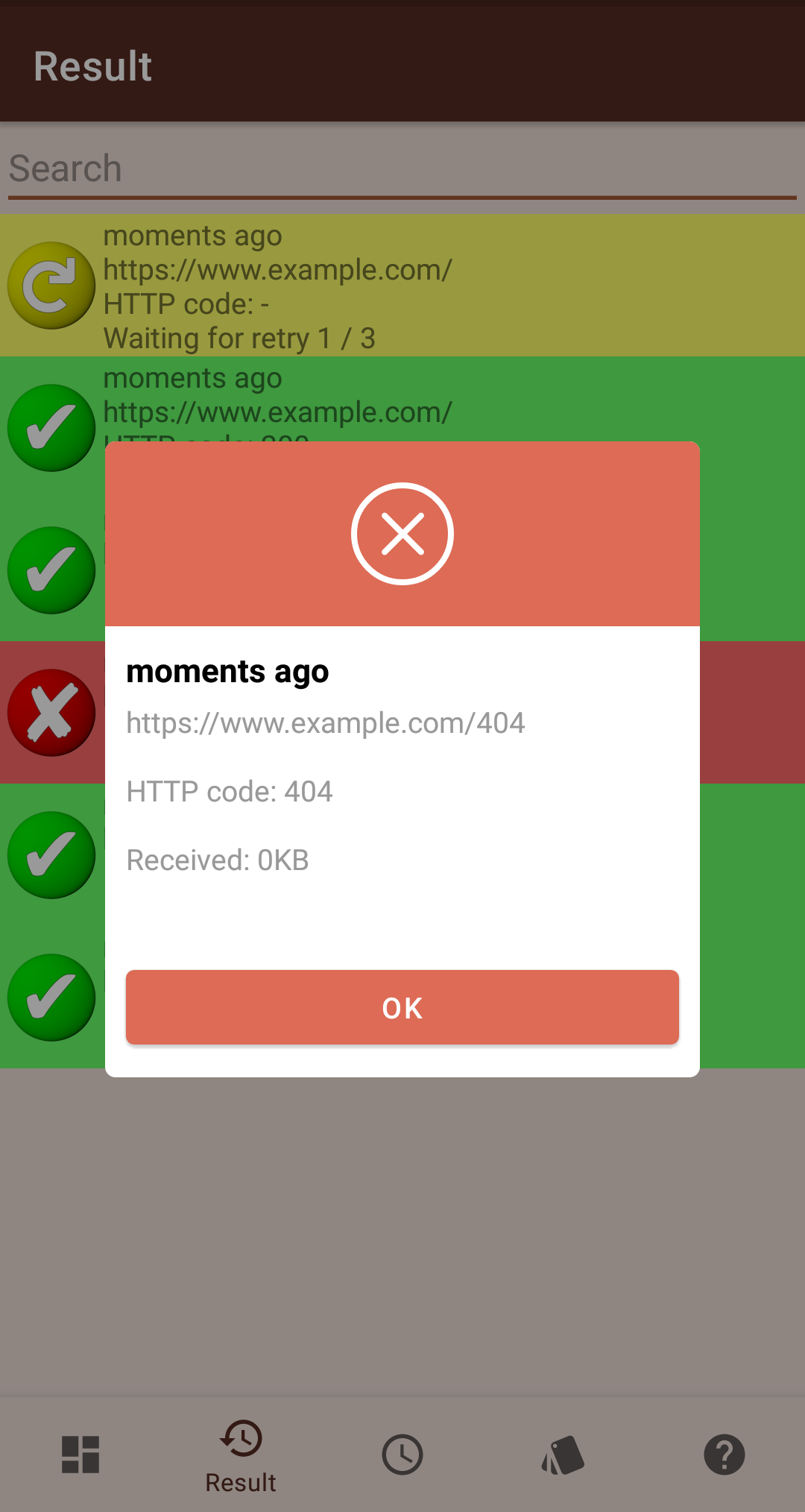Click the Received: 0KB line
This screenshot has height=1512, width=805.
click(x=218, y=860)
